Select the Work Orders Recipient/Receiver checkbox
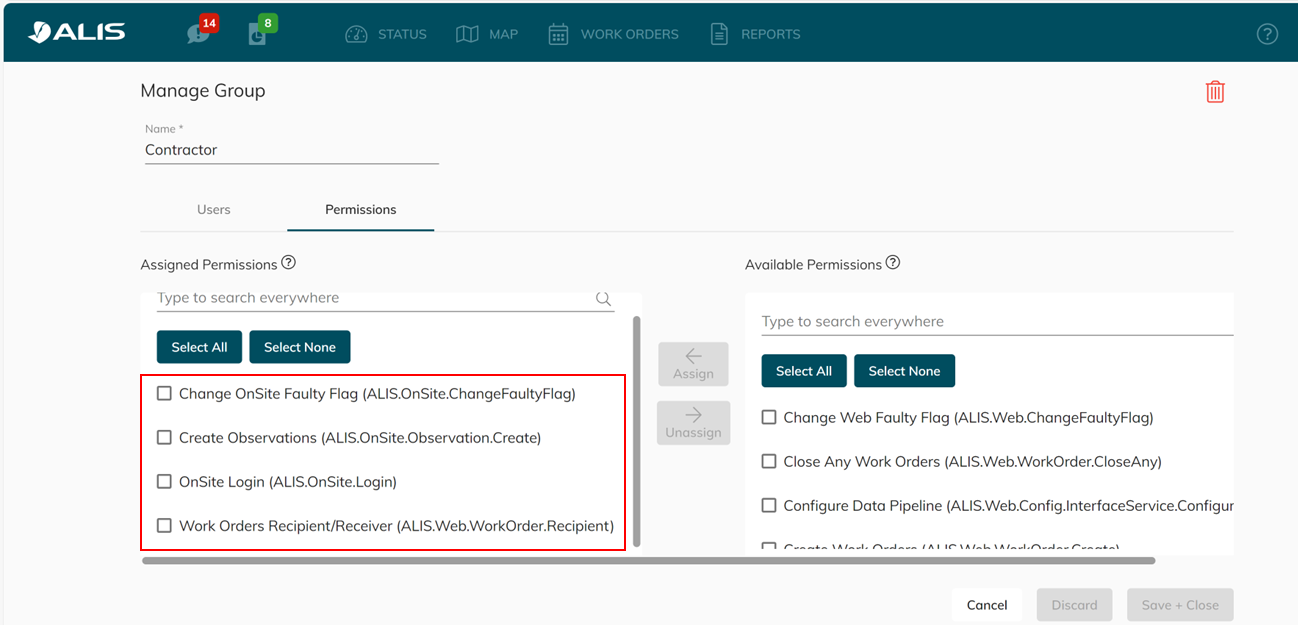 tap(165, 526)
